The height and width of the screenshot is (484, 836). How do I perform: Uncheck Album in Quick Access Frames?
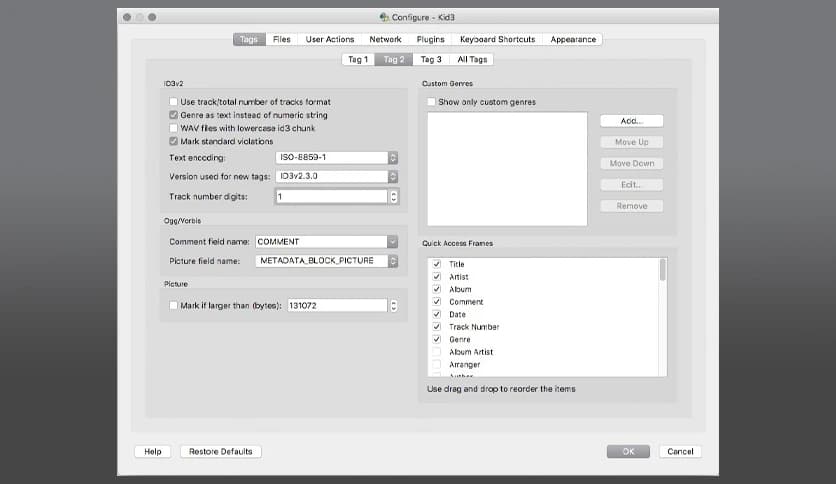point(437,289)
